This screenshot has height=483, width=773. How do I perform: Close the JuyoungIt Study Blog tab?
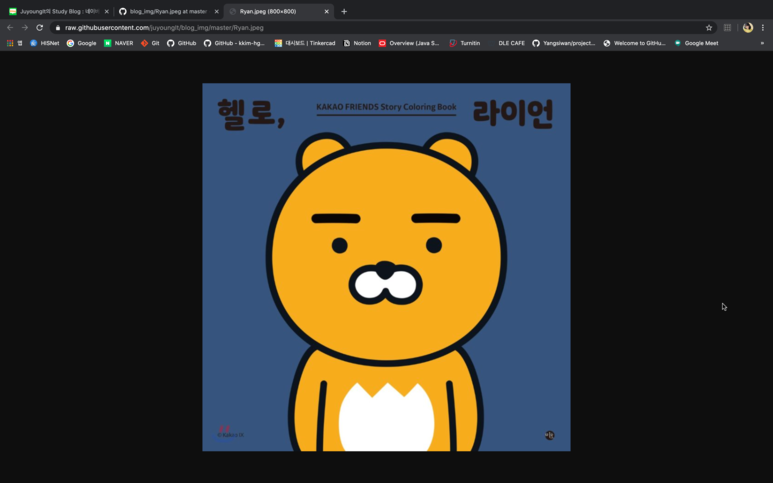coord(106,11)
